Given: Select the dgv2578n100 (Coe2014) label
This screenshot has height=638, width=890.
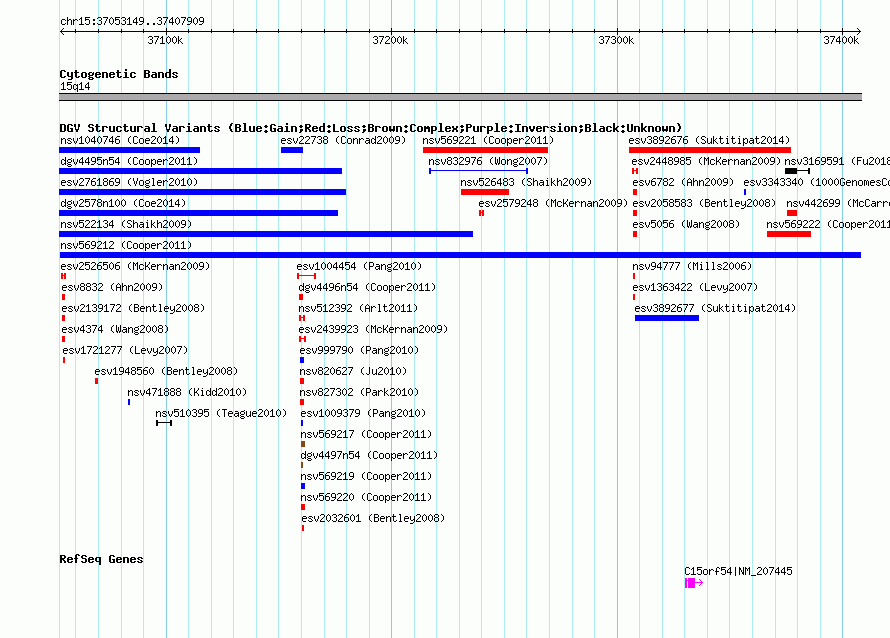Looking at the screenshot, I should coord(123,203).
